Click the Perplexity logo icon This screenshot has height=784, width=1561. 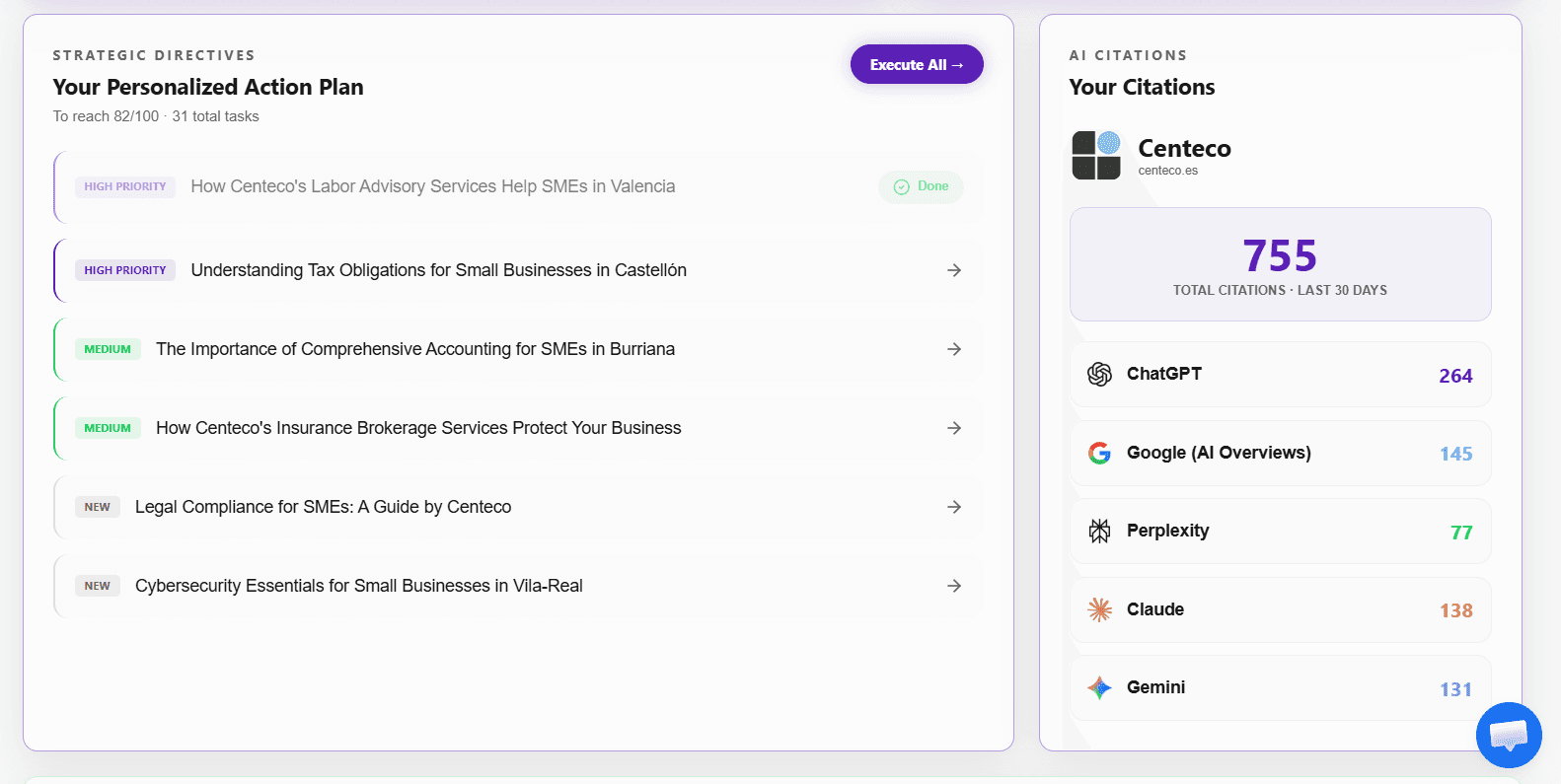point(1099,531)
